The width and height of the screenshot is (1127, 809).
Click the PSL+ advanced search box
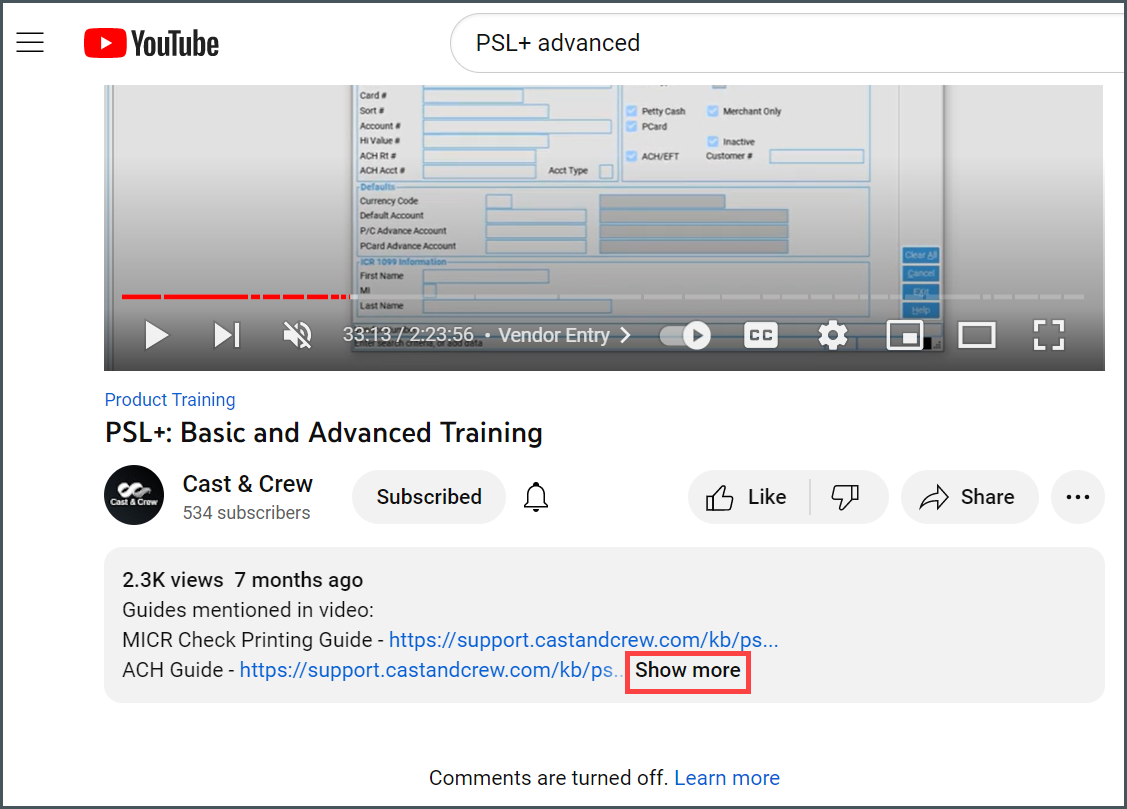point(788,43)
